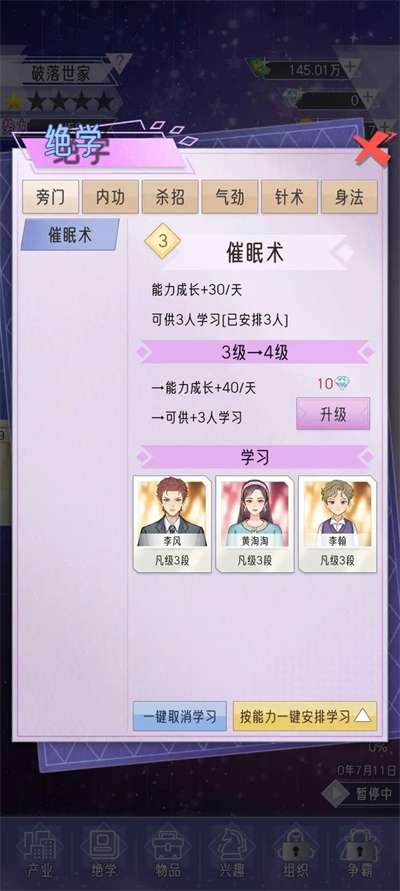Click the 升级 upgrade button
The height and width of the screenshot is (891, 400).
click(x=333, y=414)
